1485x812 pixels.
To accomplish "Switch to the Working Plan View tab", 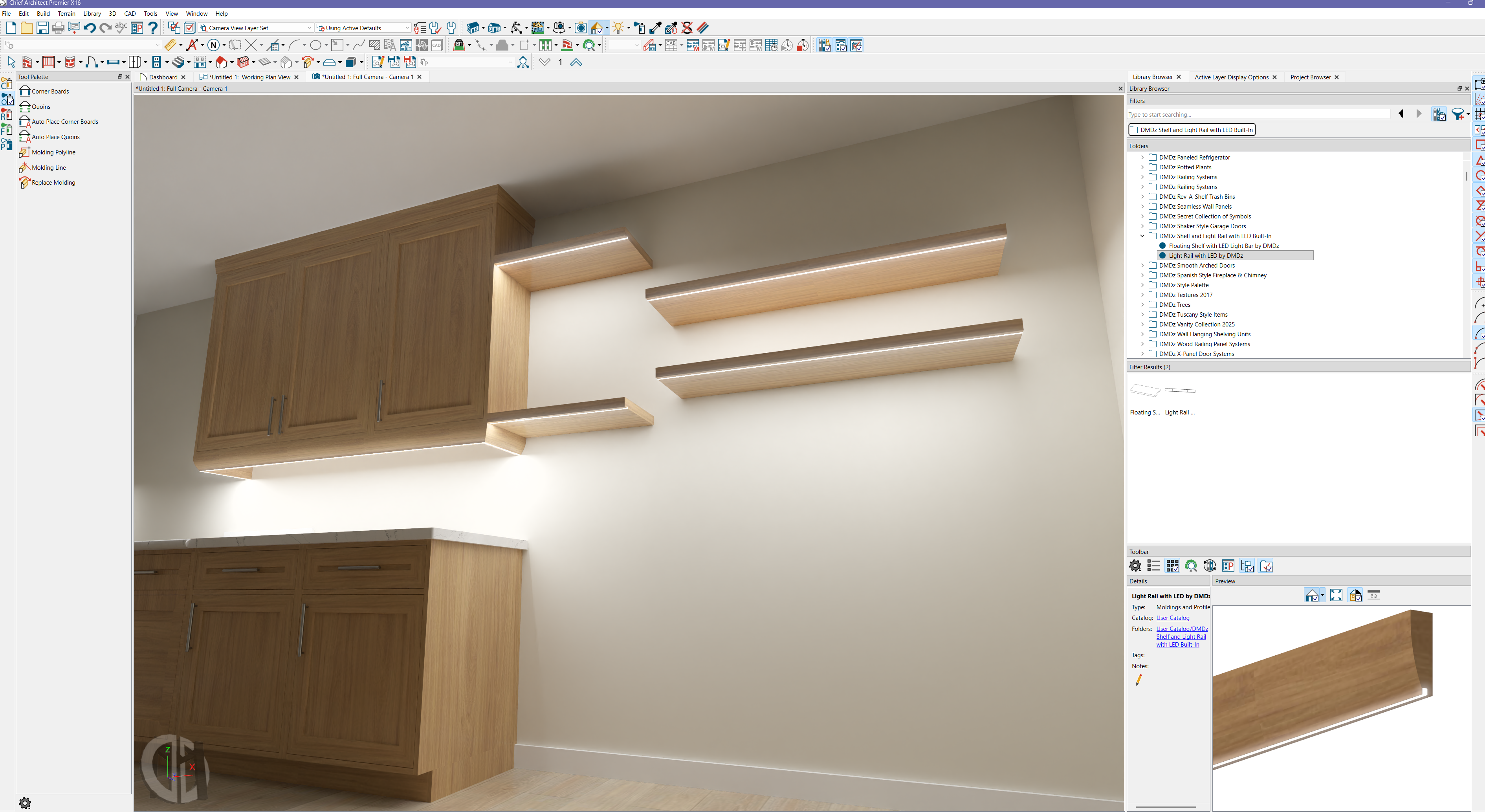I will 249,77.
